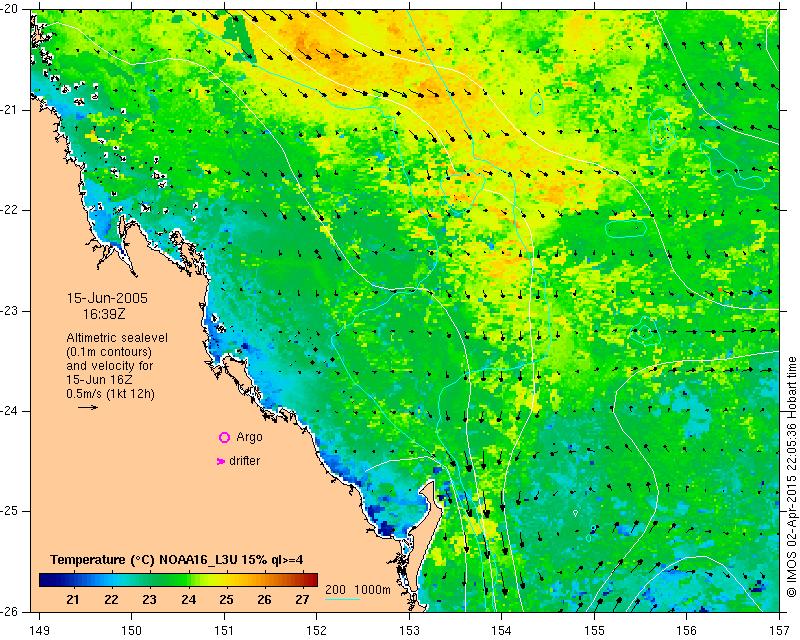The height and width of the screenshot is (640, 800).
Task: Click longitude axis label '154'
Action: point(502,631)
